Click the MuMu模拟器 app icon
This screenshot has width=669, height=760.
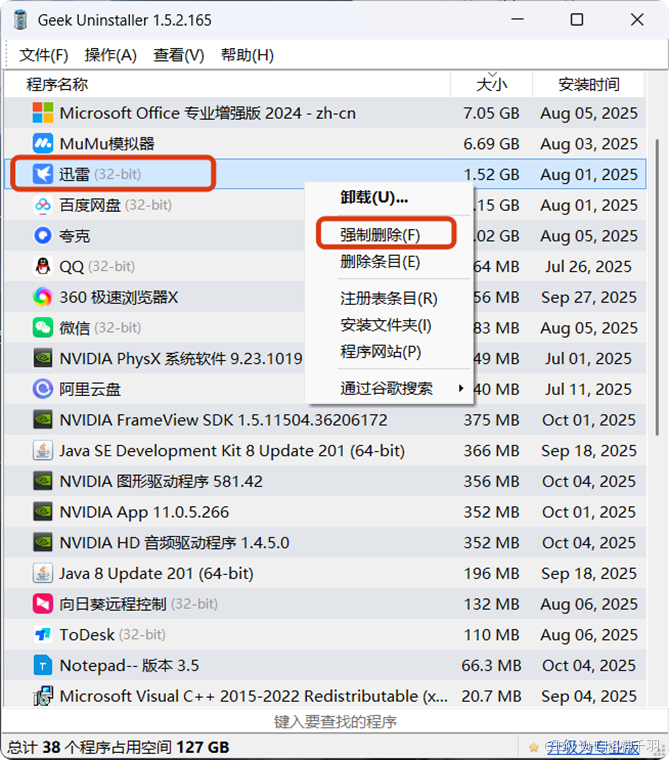[43, 143]
